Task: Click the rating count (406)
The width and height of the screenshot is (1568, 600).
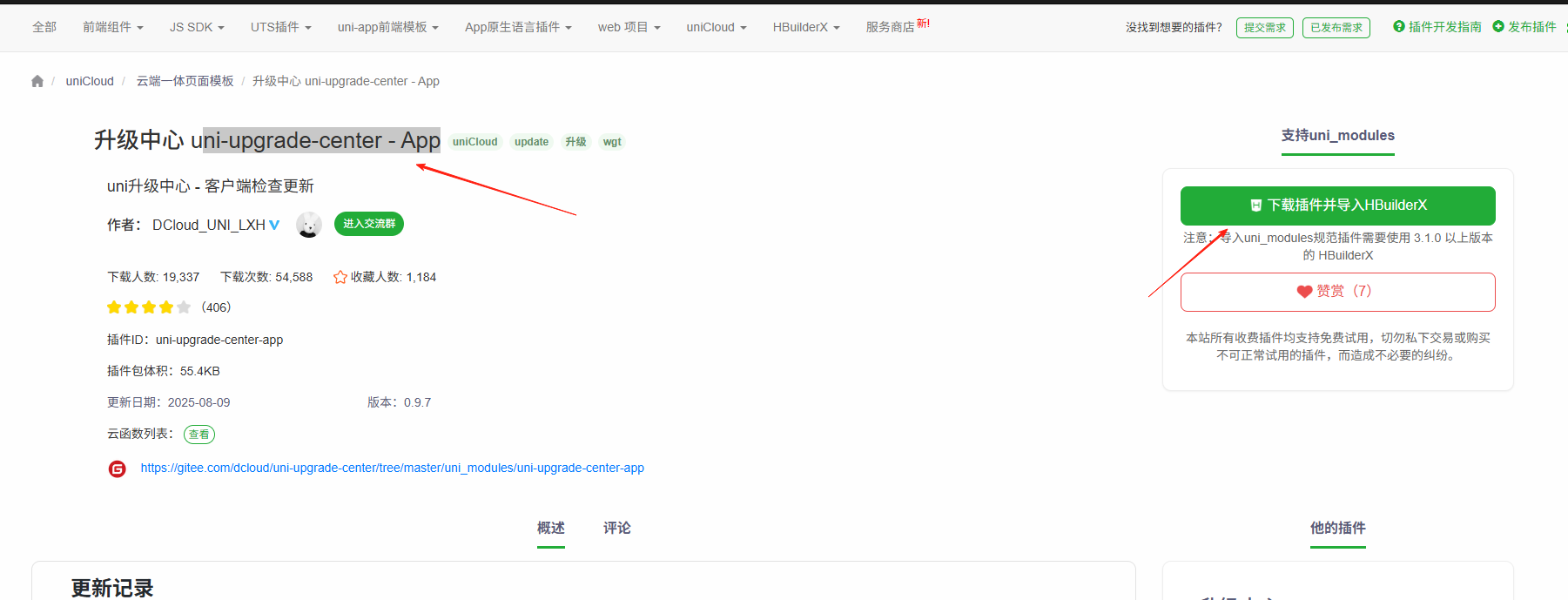Action: pyautogui.click(x=216, y=307)
